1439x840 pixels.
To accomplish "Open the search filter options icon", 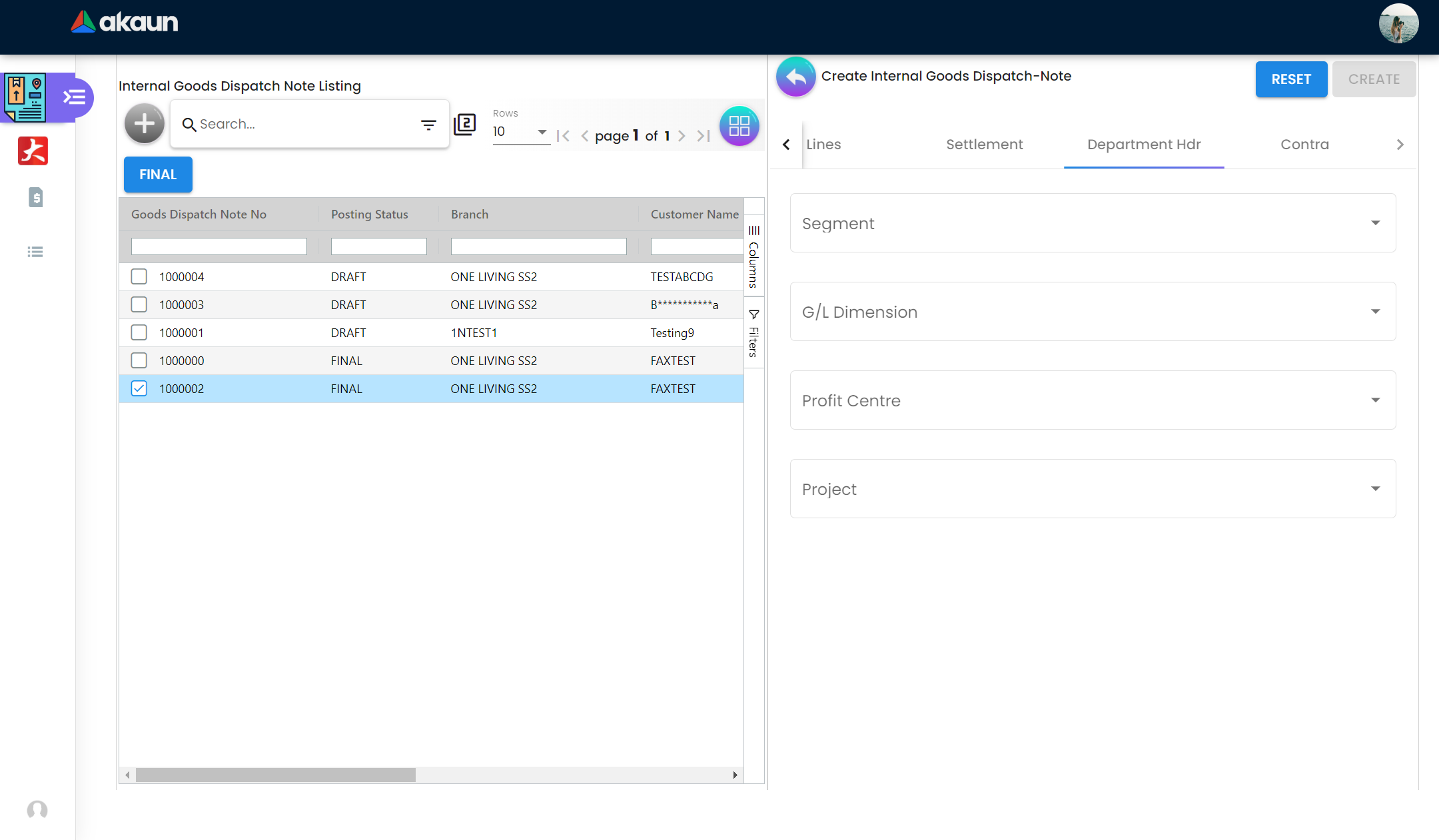I will 428,125.
